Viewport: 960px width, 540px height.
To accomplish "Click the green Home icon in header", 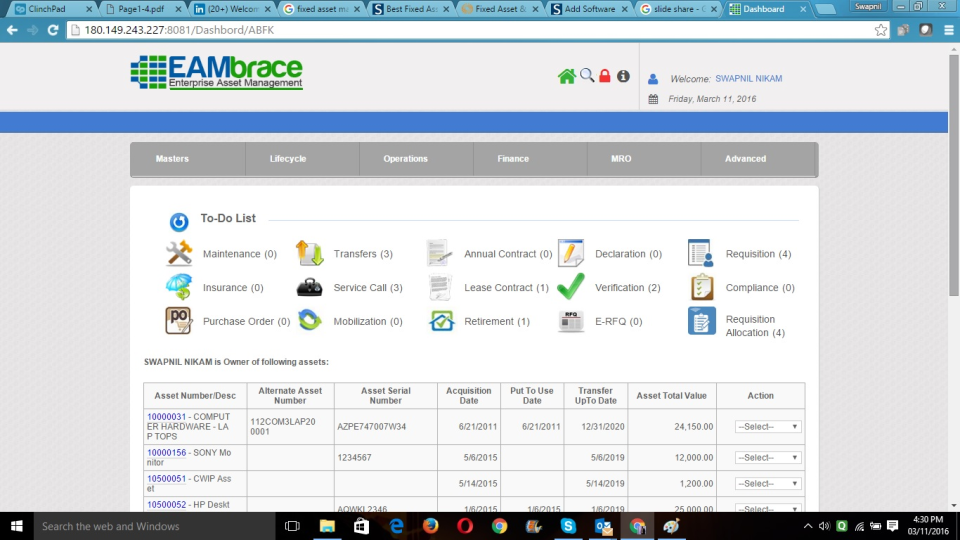I will pyautogui.click(x=566, y=77).
